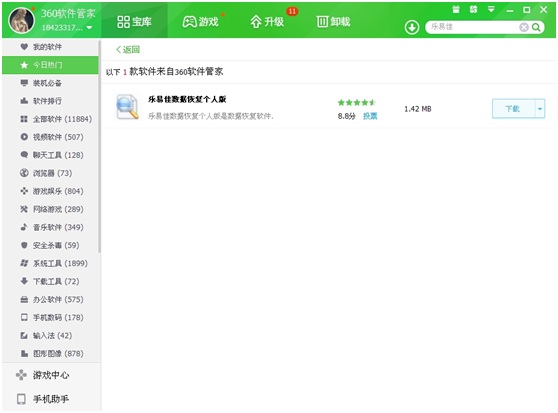Click the 乐易佳 search input field
Image resolution: width=558 pixels, height=413 pixels.
473,27
